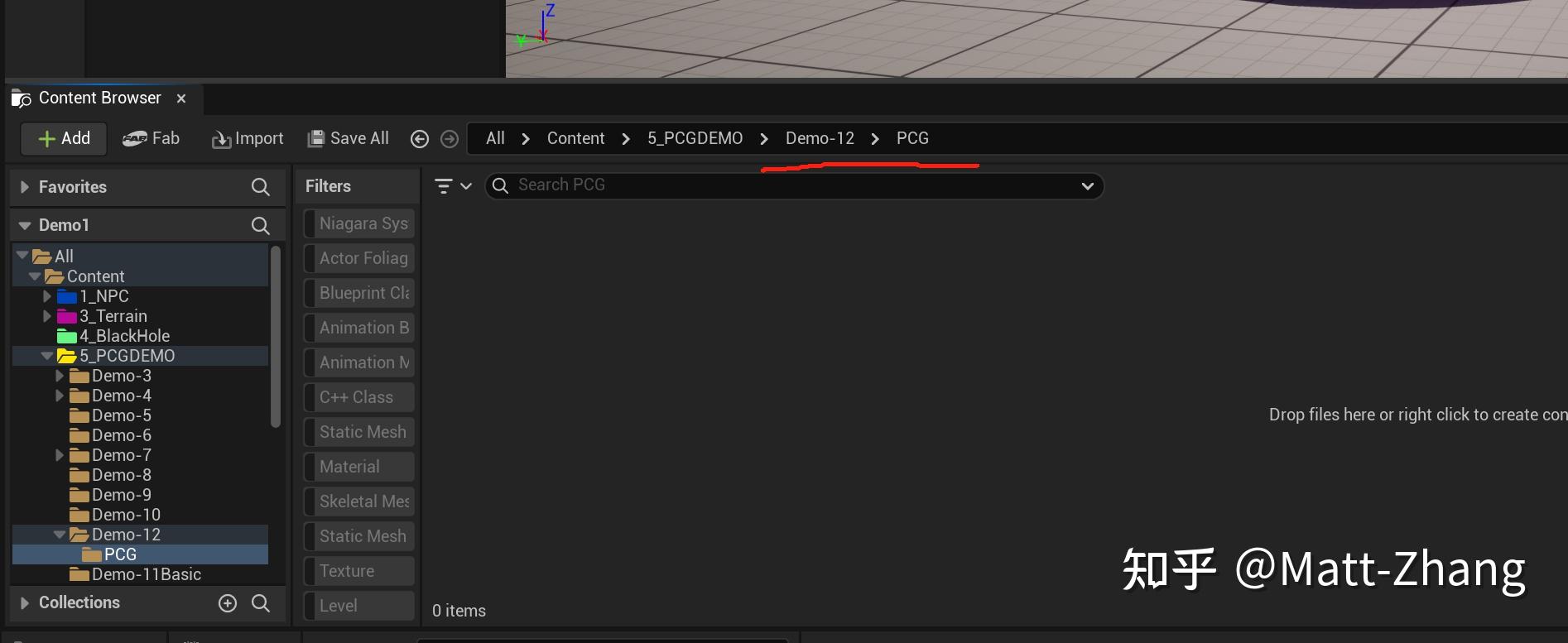Toggle the Animation Blueprint filter
The width and height of the screenshot is (1568, 643).
(x=359, y=328)
